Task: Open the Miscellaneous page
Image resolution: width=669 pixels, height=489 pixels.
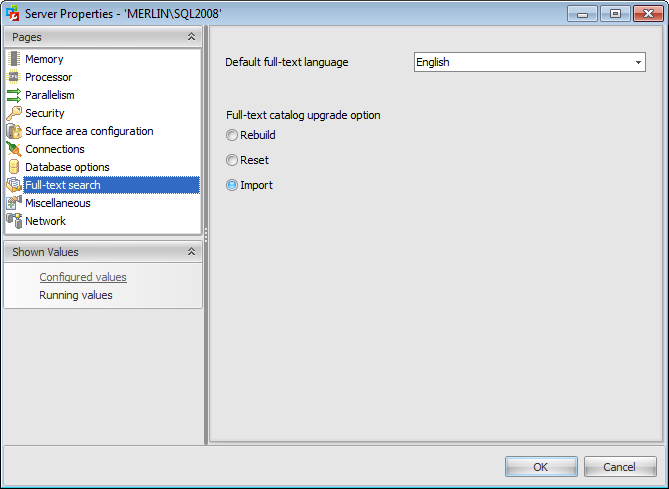Action: (x=57, y=203)
